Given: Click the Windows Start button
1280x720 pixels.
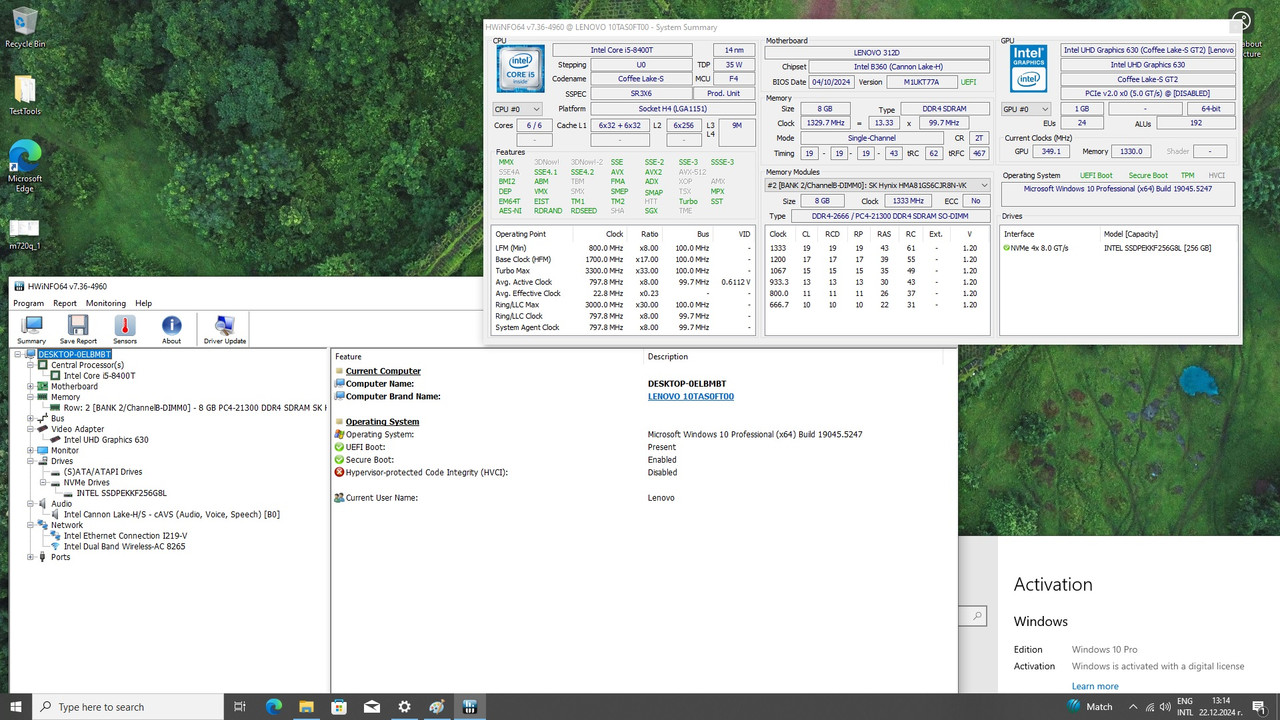Looking at the screenshot, I should pyautogui.click(x=16, y=706).
